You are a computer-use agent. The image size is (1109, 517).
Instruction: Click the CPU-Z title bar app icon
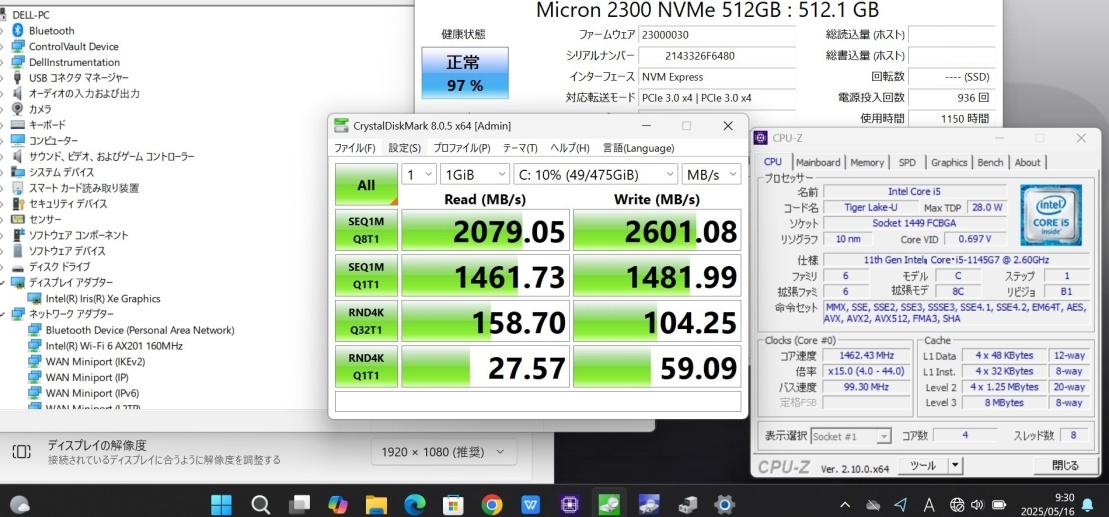pyautogui.click(x=761, y=138)
